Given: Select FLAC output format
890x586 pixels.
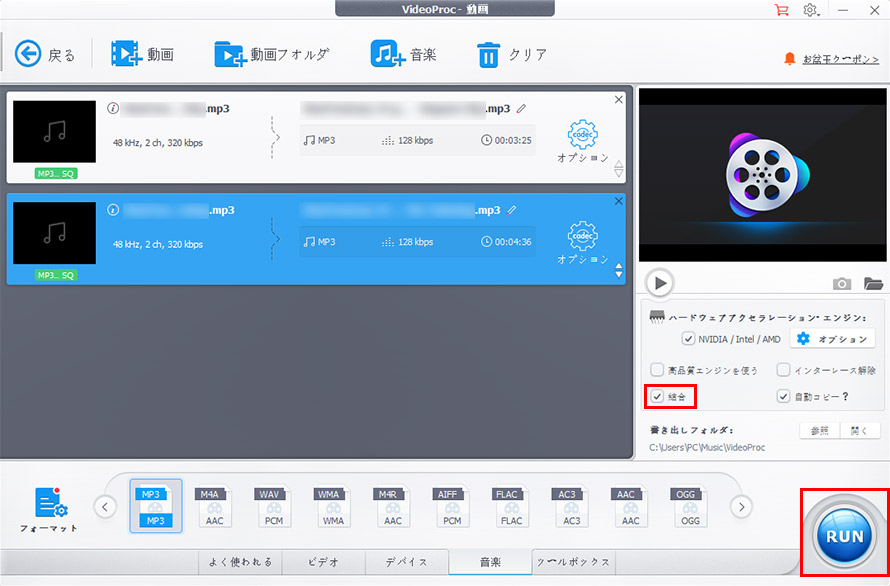Looking at the screenshot, I should coord(511,506).
